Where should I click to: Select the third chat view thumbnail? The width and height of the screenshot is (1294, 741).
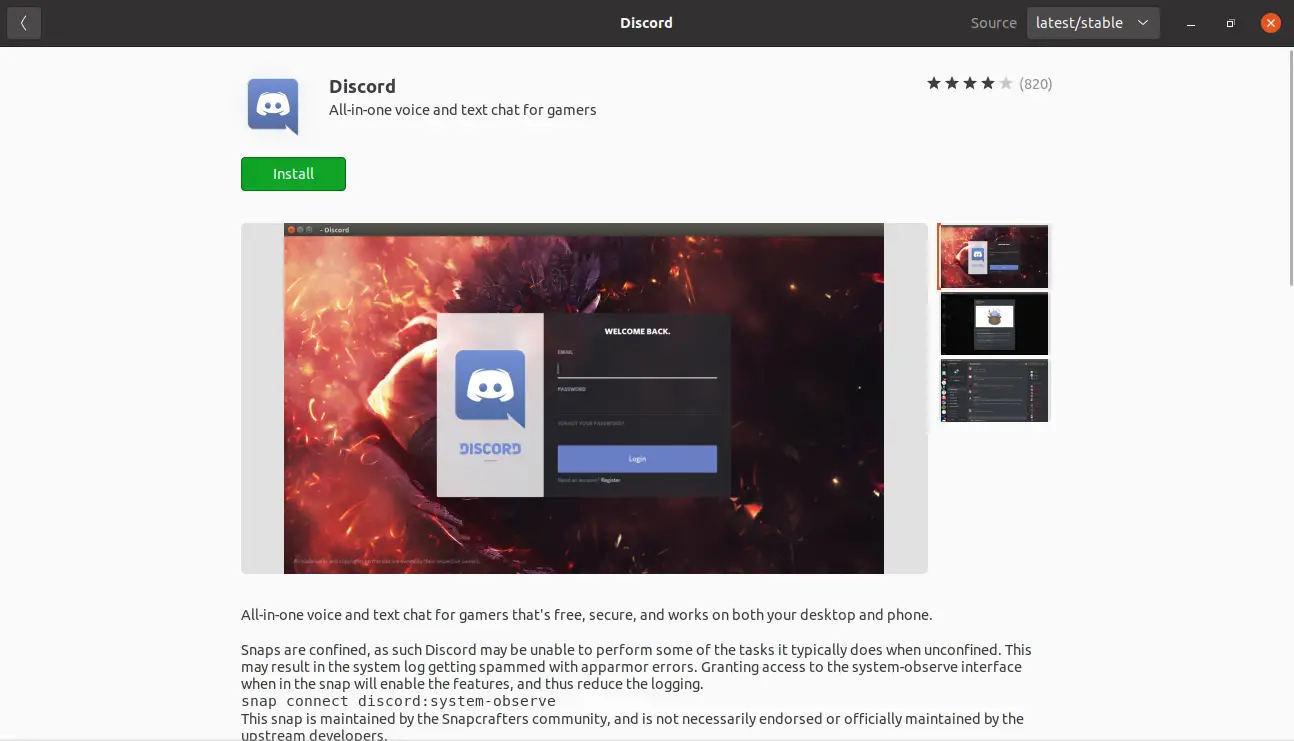[x=994, y=390]
